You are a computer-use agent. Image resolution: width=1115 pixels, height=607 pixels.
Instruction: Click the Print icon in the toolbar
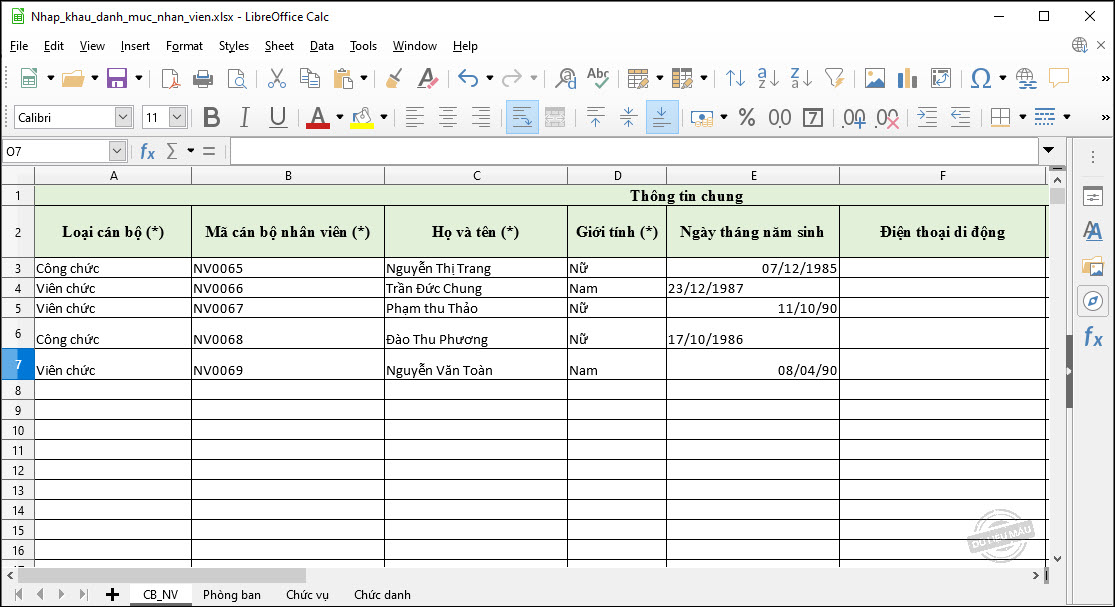[203, 78]
